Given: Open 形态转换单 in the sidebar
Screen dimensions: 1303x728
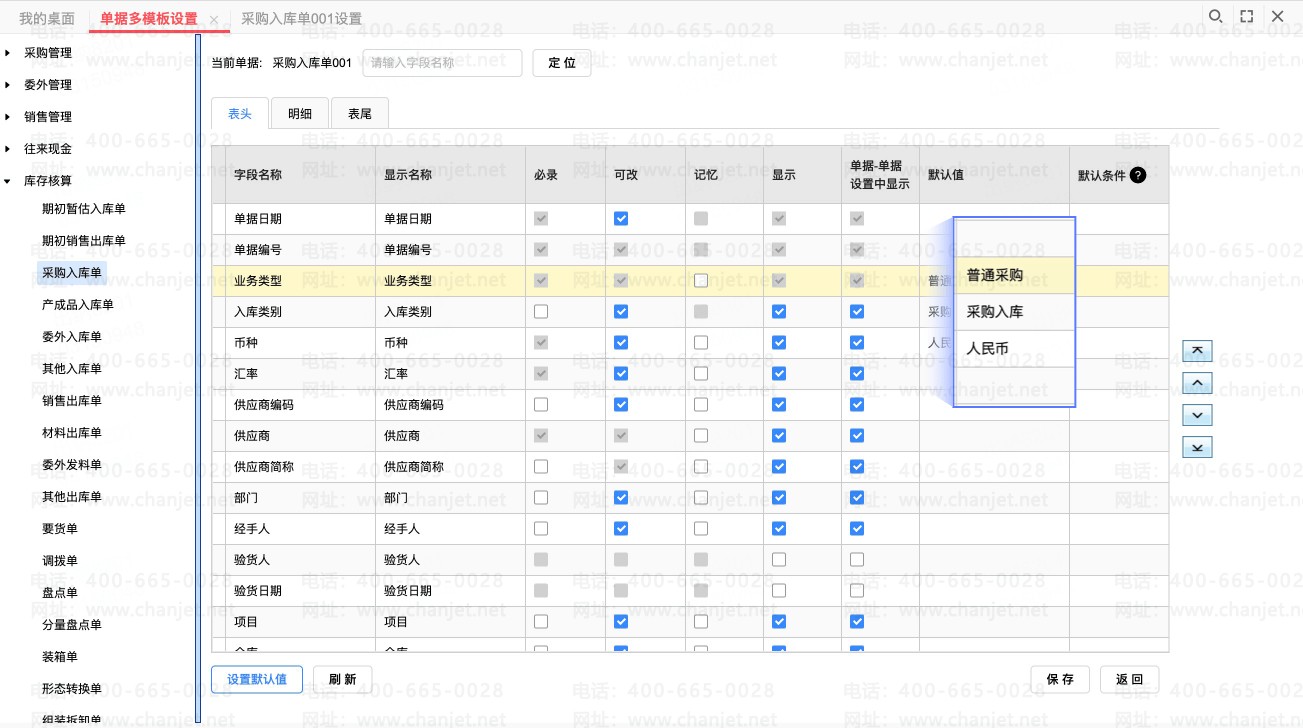Looking at the screenshot, I should [72, 689].
